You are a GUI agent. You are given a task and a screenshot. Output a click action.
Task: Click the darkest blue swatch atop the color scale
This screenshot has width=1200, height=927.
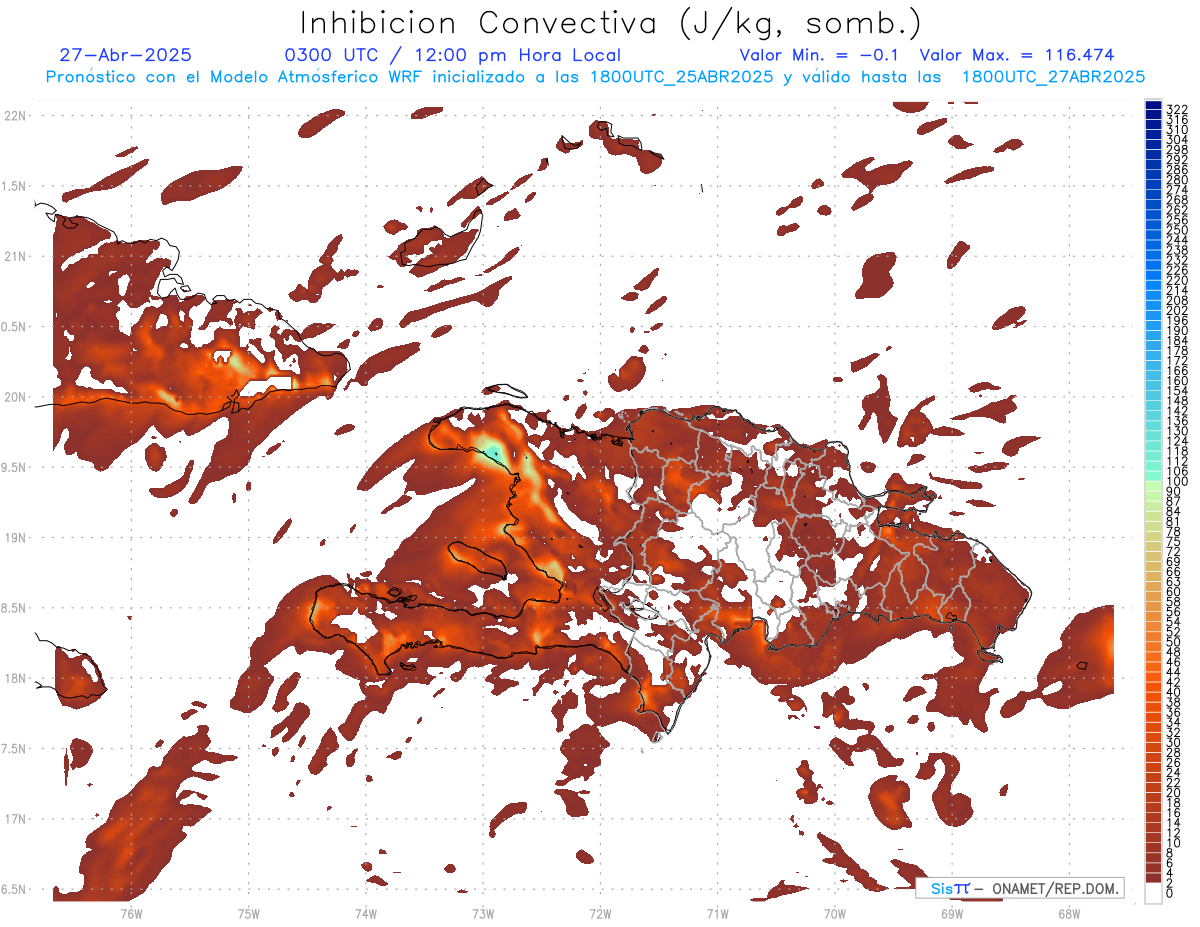(1153, 105)
